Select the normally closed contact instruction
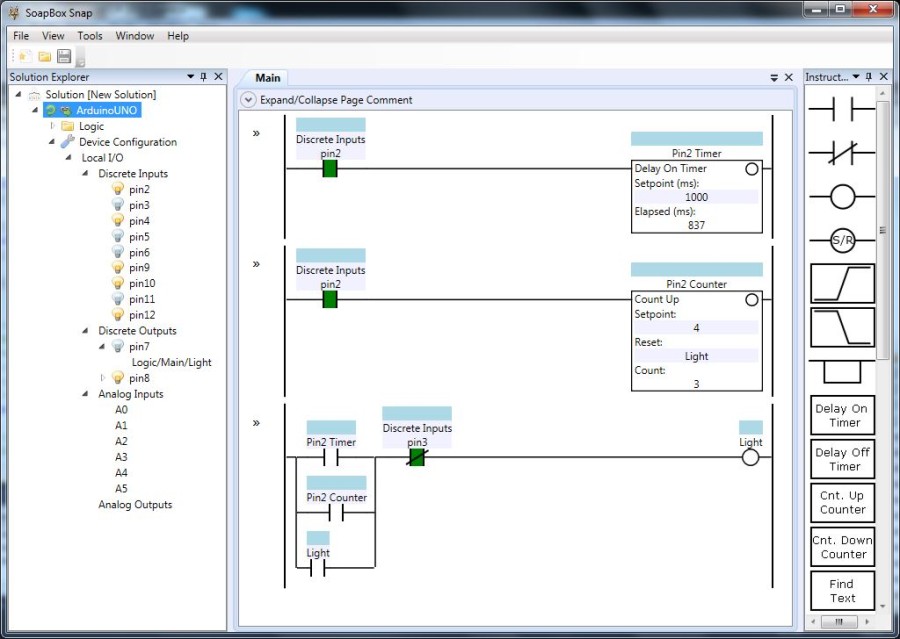 tap(841, 152)
